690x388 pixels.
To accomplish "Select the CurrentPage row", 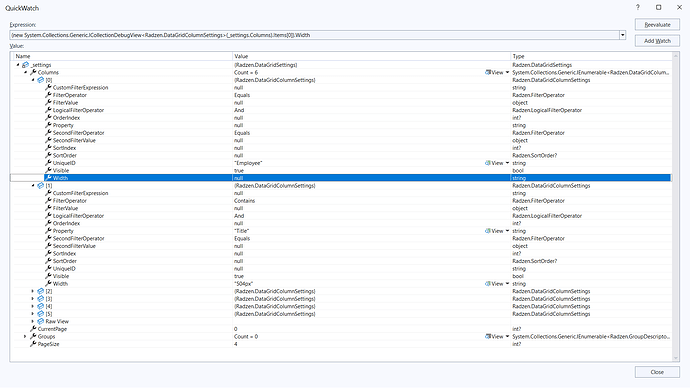I will point(341,329).
